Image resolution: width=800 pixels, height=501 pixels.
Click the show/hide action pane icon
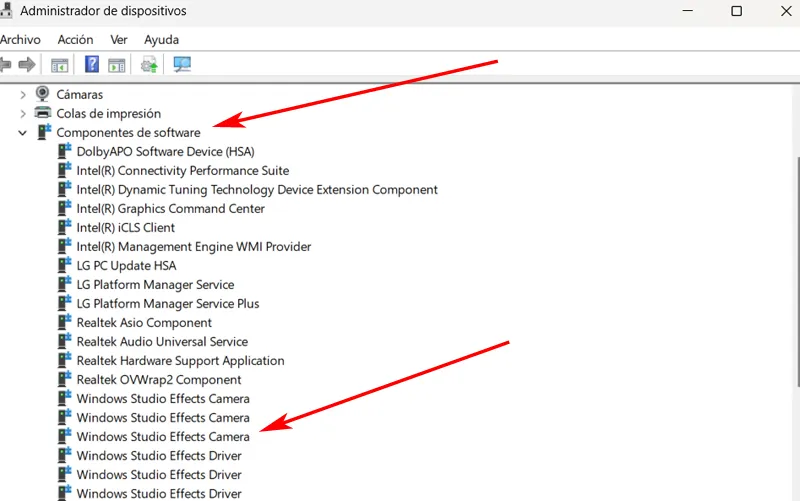[117, 65]
